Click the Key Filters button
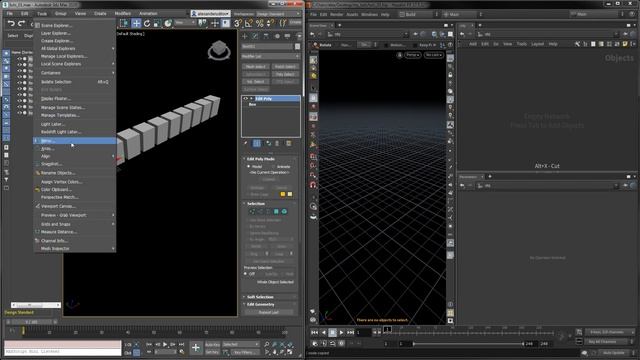640x360 pixels. click(244, 352)
